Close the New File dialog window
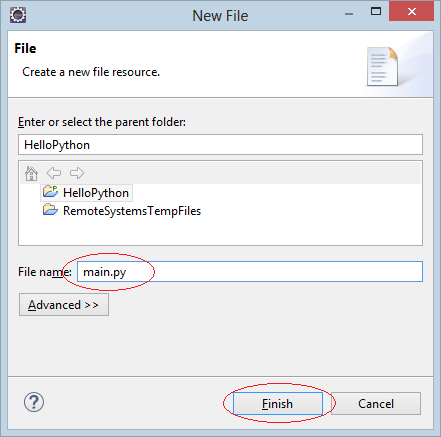The image size is (441, 437). [412, 12]
